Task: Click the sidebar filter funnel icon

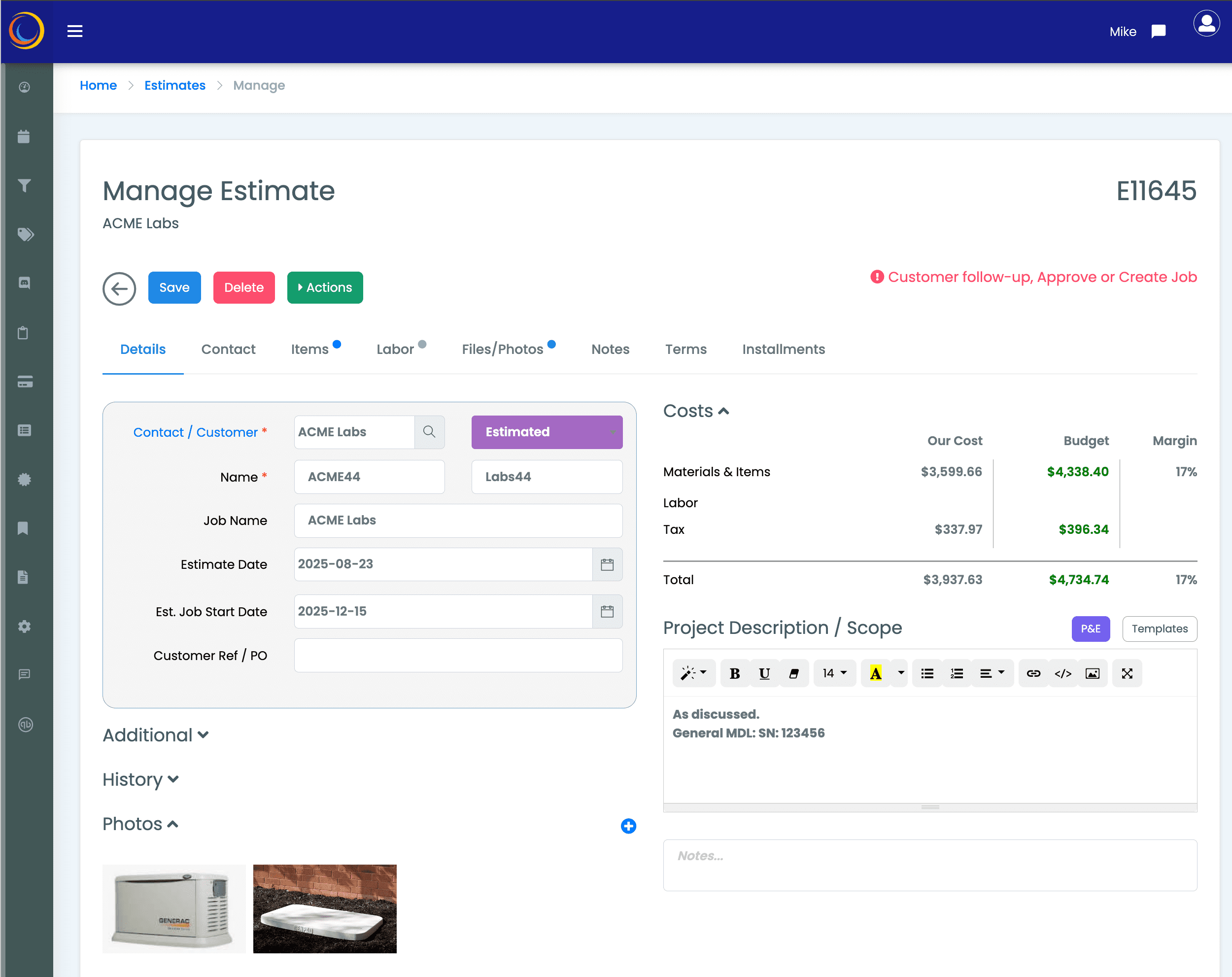Action: (x=24, y=185)
